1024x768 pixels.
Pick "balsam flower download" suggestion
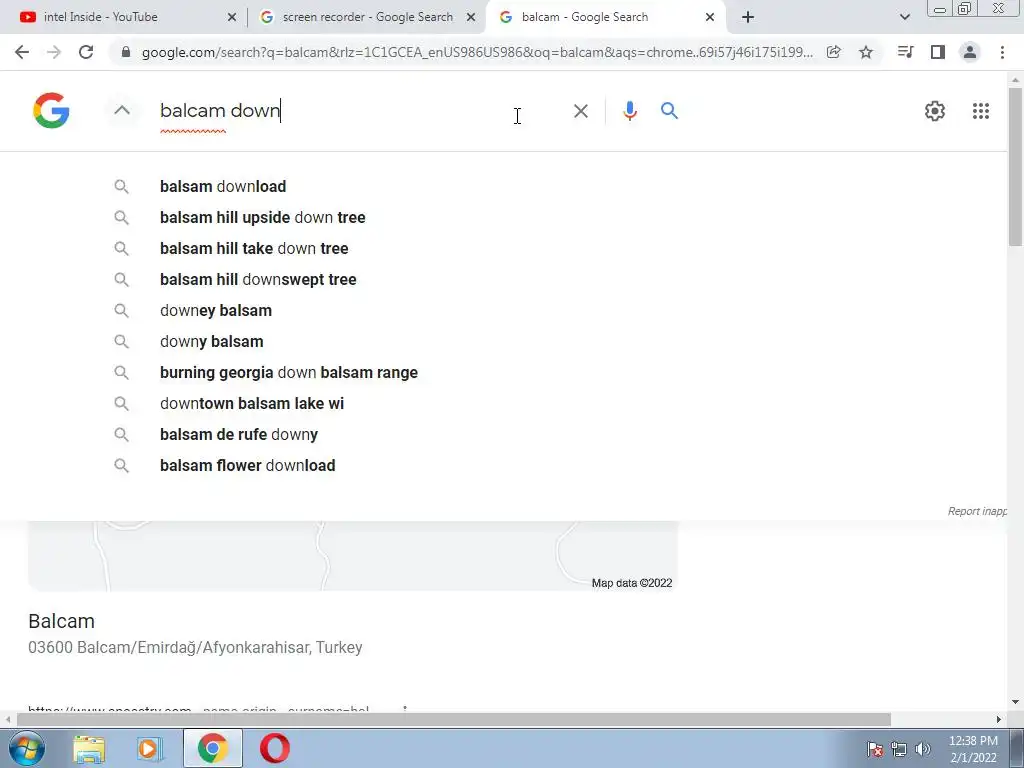pos(248,466)
